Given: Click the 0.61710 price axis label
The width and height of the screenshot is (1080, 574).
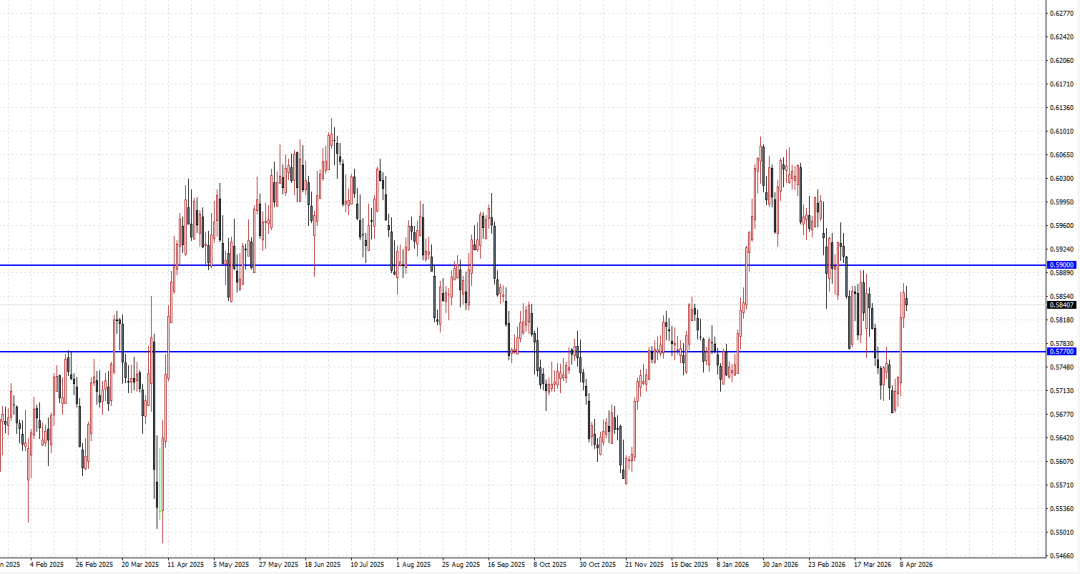Looking at the screenshot, I should (1063, 84).
